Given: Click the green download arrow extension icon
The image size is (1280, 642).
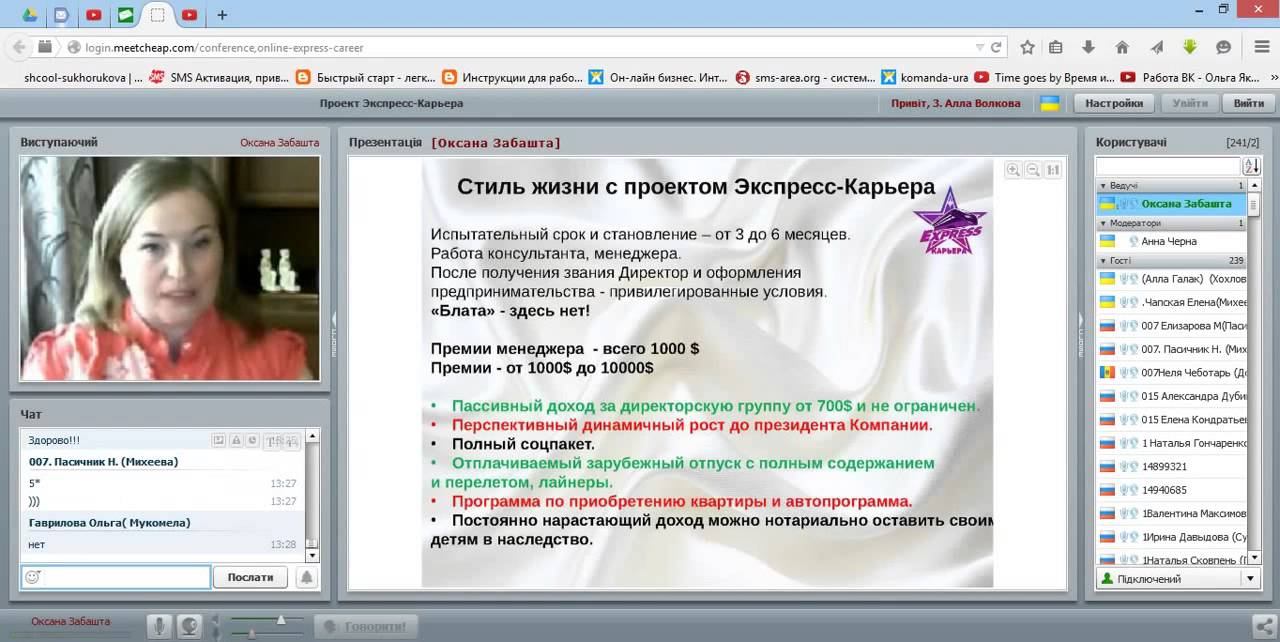Looking at the screenshot, I should 1190,47.
